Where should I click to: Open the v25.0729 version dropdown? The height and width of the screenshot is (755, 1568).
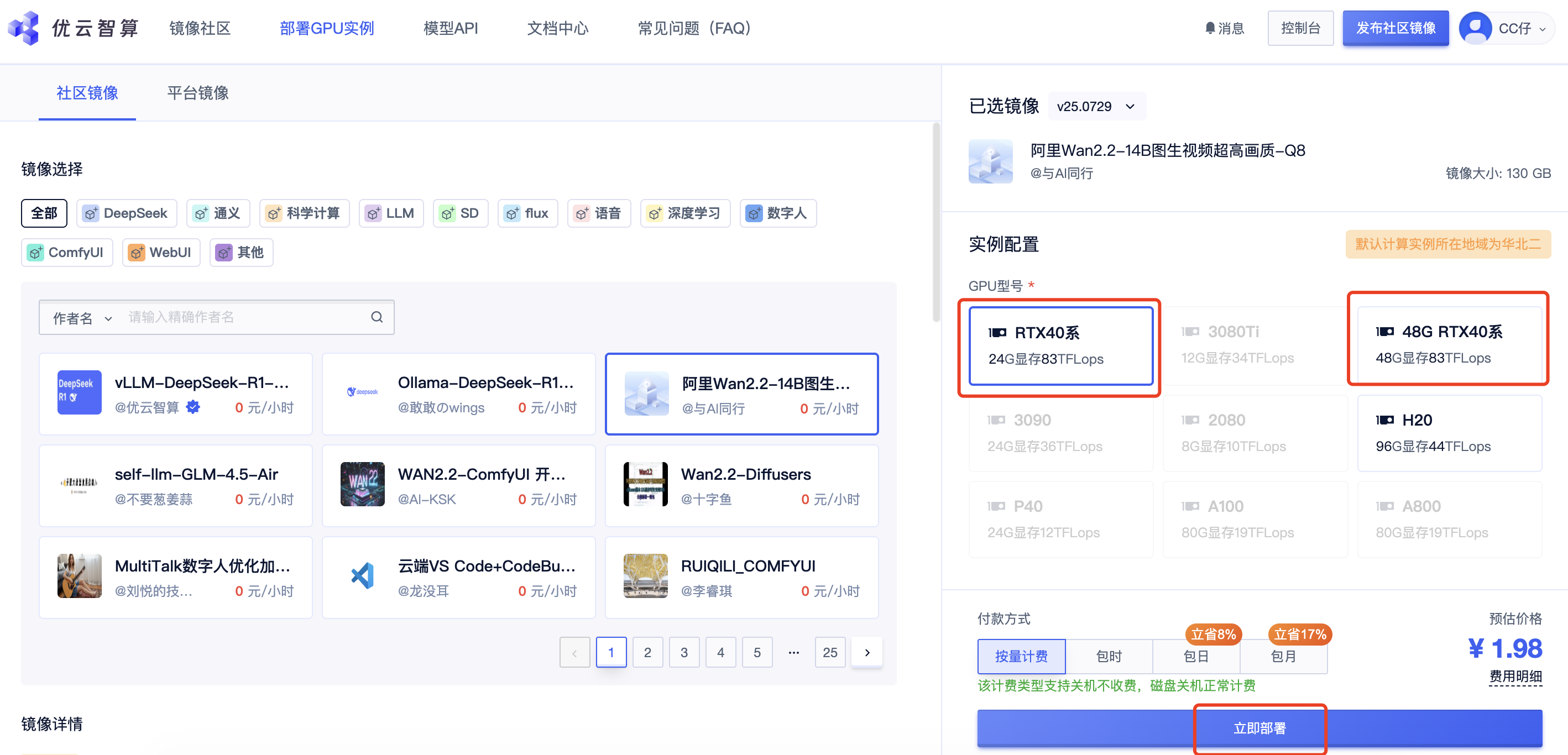pyautogui.click(x=1097, y=107)
